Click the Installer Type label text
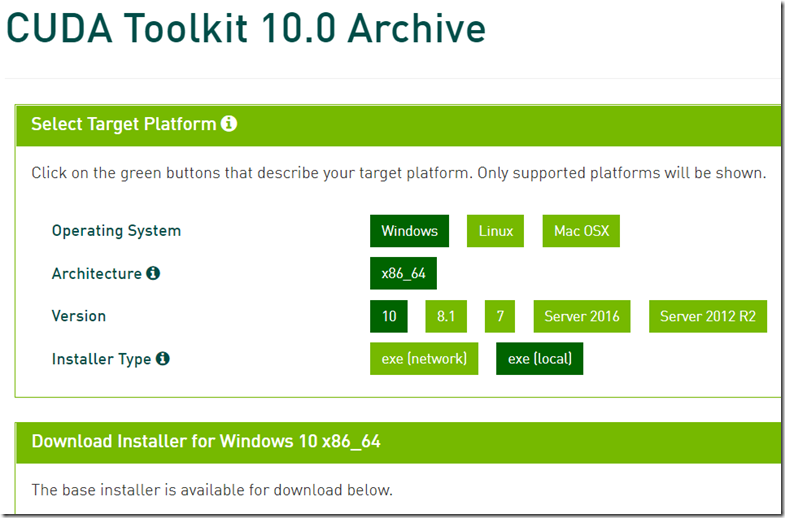This screenshot has height=518, width=785. tap(101, 359)
